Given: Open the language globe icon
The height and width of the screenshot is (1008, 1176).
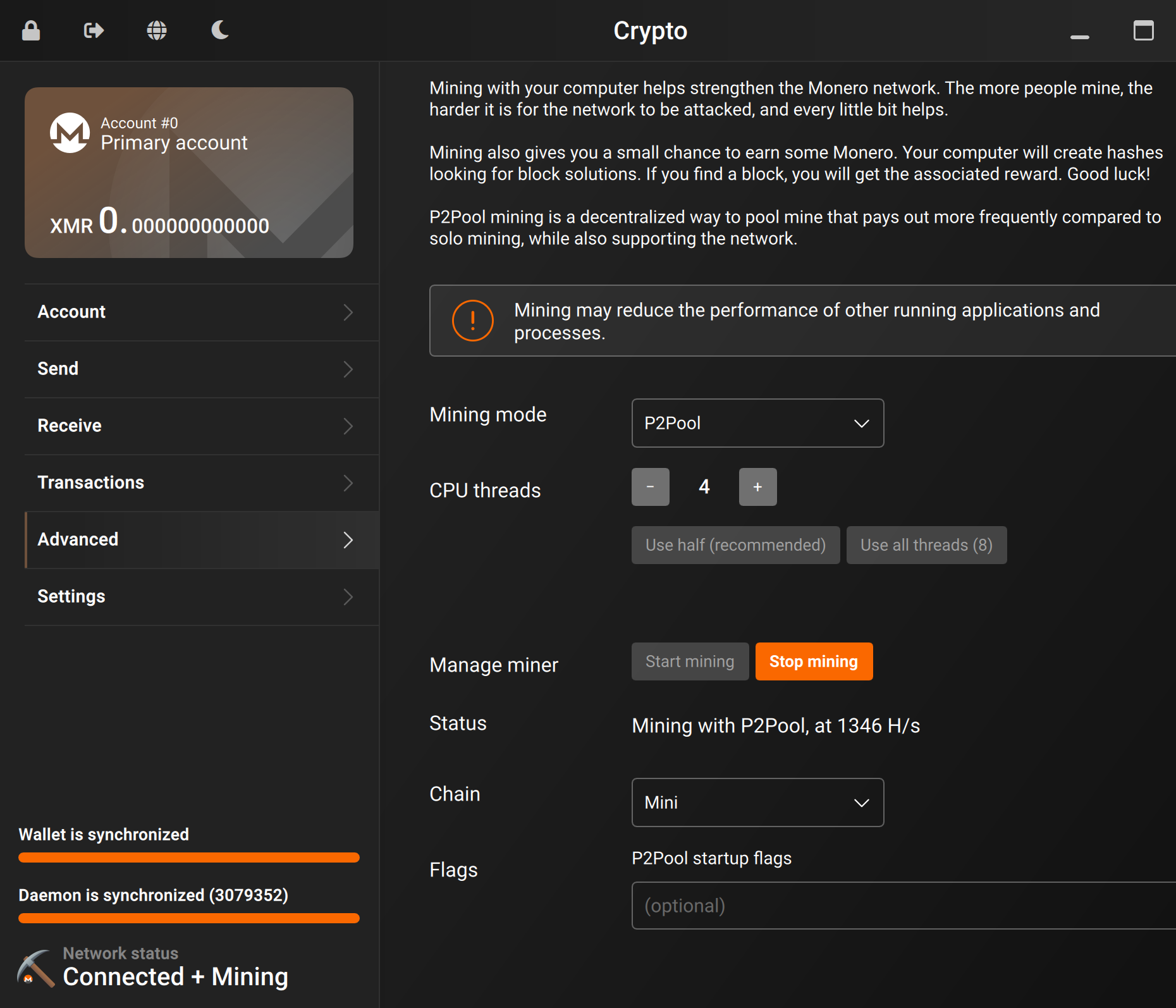Looking at the screenshot, I should 157,30.
